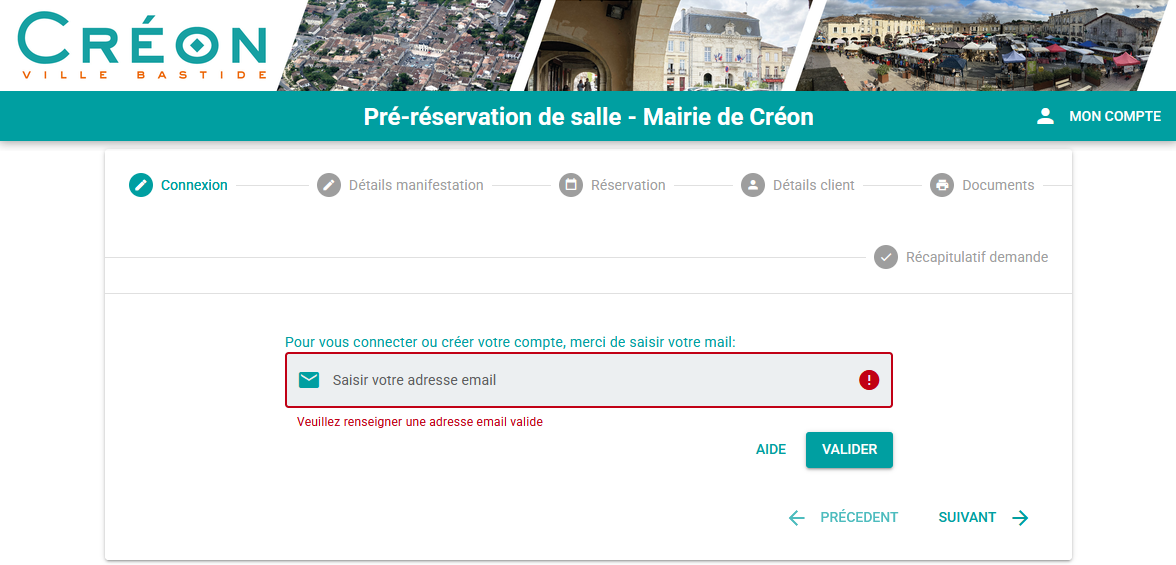Go to next step with Suivant
1176x565 pixels.
(983, 518)
